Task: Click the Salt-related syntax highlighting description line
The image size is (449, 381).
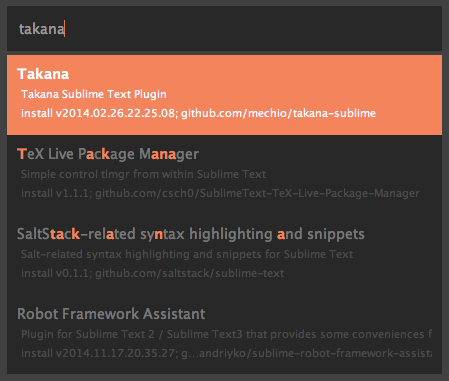Action: 187,254
